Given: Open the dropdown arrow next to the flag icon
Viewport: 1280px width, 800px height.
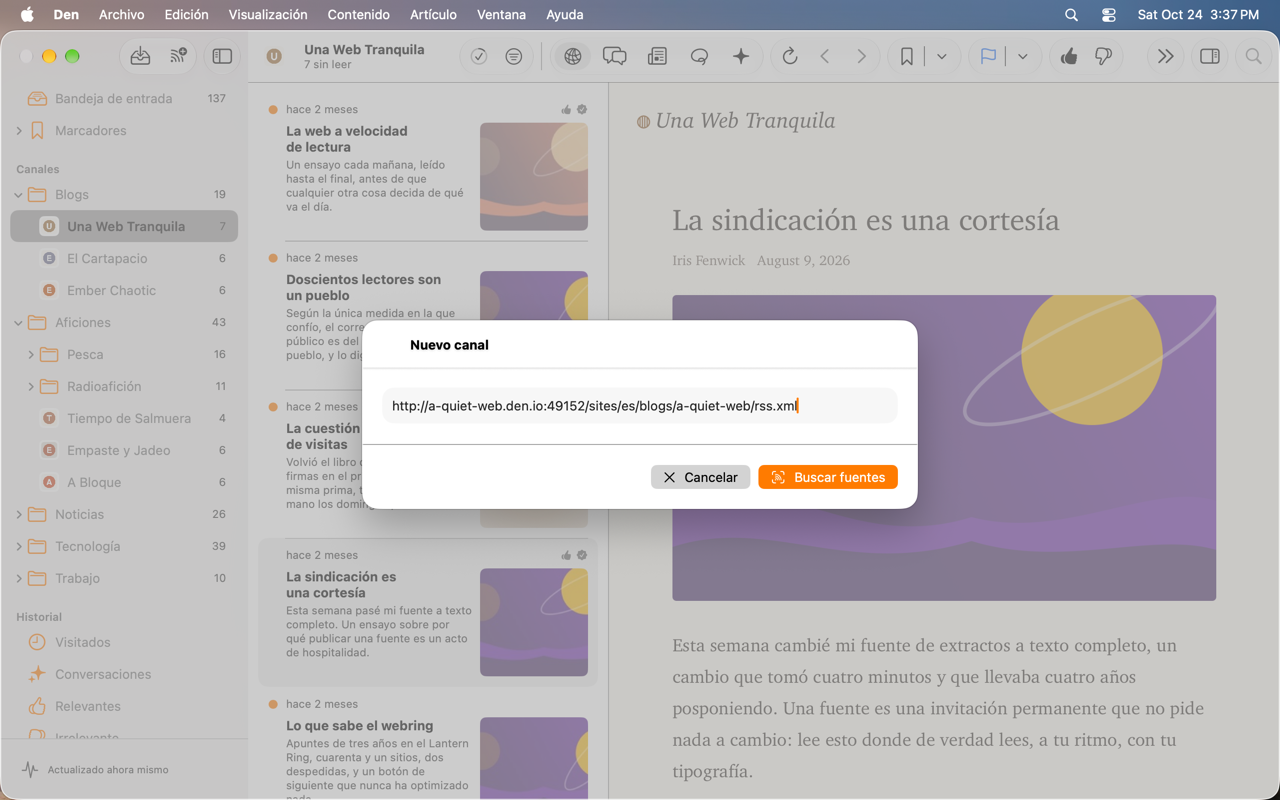Looking at the screenshot, I should [x=1022, y=57].
